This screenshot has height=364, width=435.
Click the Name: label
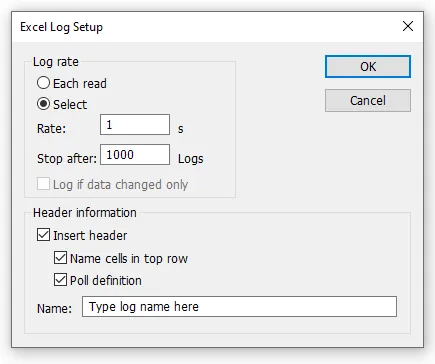[54, 308]
